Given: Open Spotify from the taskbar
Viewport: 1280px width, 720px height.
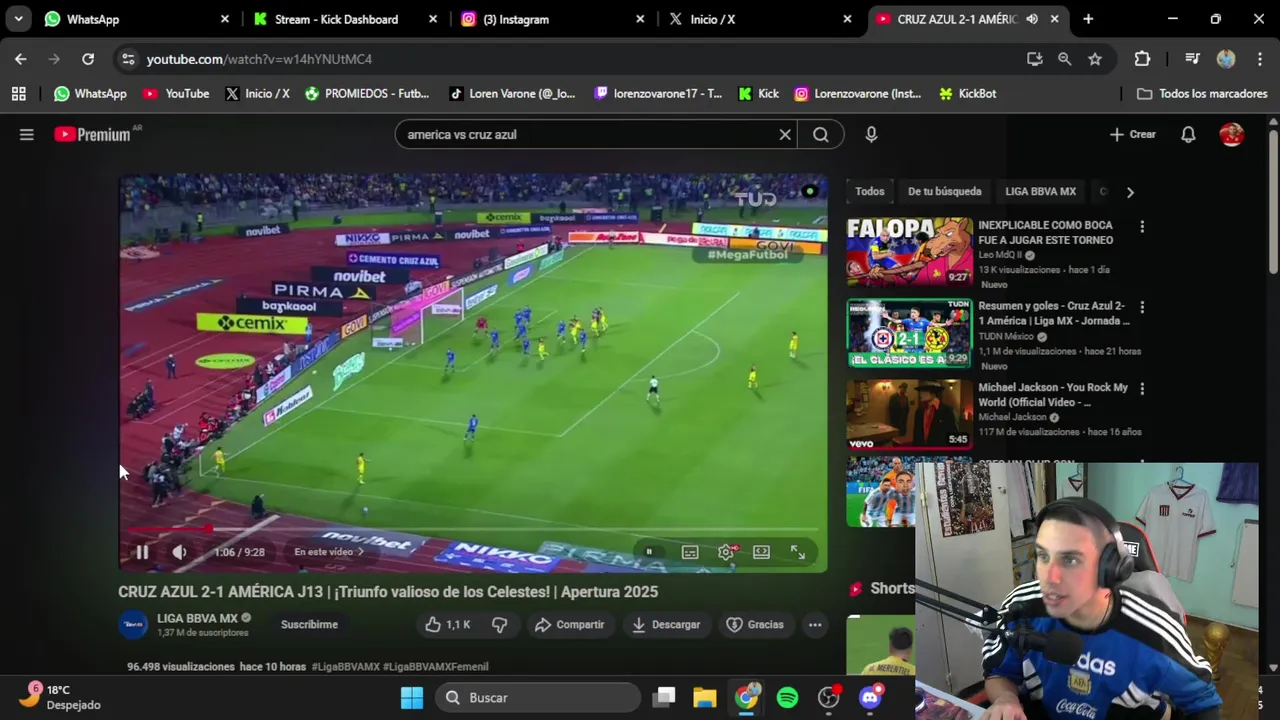Looking at the screenshot, I should tap(787, 697).
